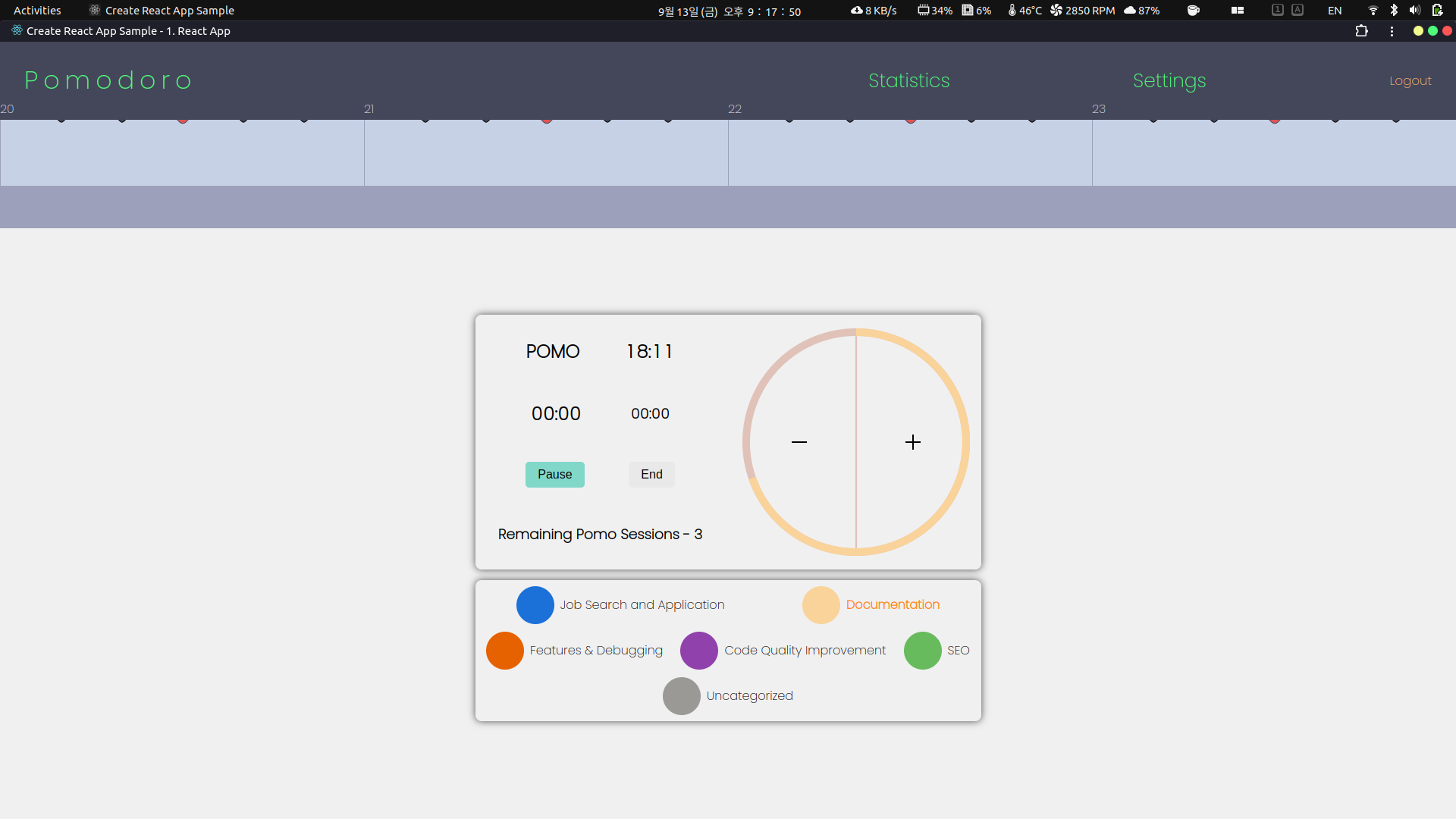Click the Bluetooth status icon
The width and height of the screenshot is (1456, 819).
click(x=1394, y=11)
